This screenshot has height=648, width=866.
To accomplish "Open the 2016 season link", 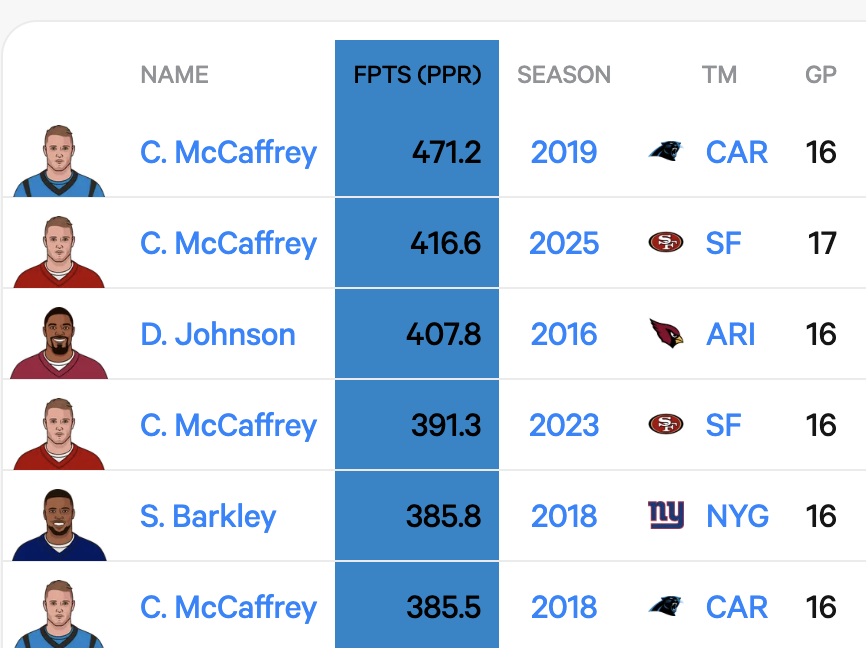I will point(564,334).
